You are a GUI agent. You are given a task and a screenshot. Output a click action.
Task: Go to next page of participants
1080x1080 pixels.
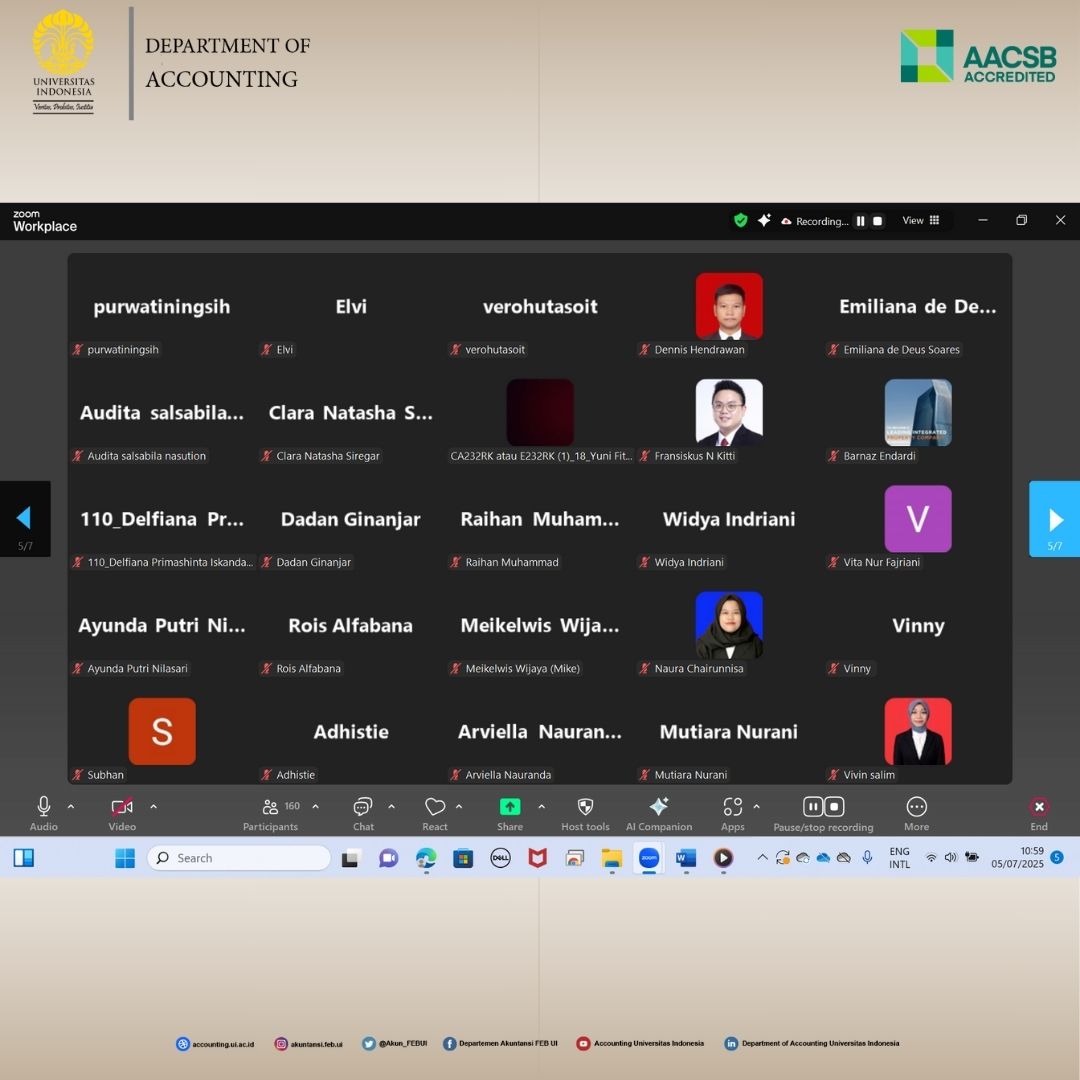pos(1055,519)
